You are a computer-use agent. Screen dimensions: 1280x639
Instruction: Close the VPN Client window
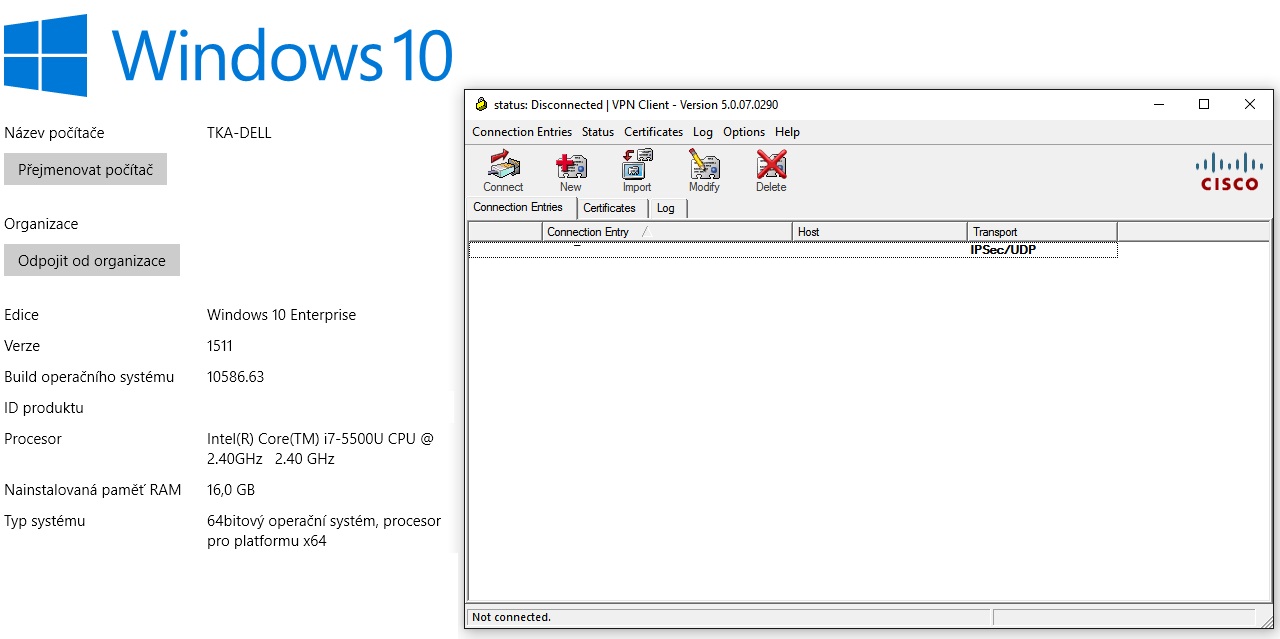pos(1250,104)
